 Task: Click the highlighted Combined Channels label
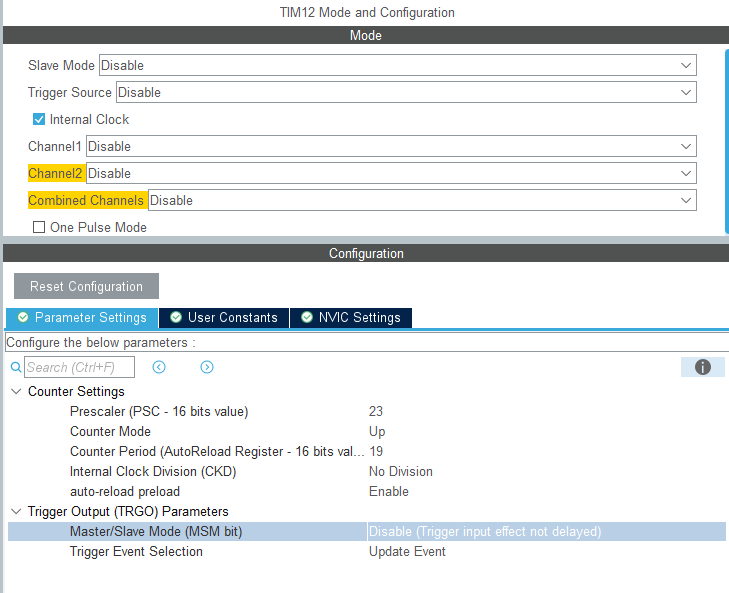(x=86, y=200)
